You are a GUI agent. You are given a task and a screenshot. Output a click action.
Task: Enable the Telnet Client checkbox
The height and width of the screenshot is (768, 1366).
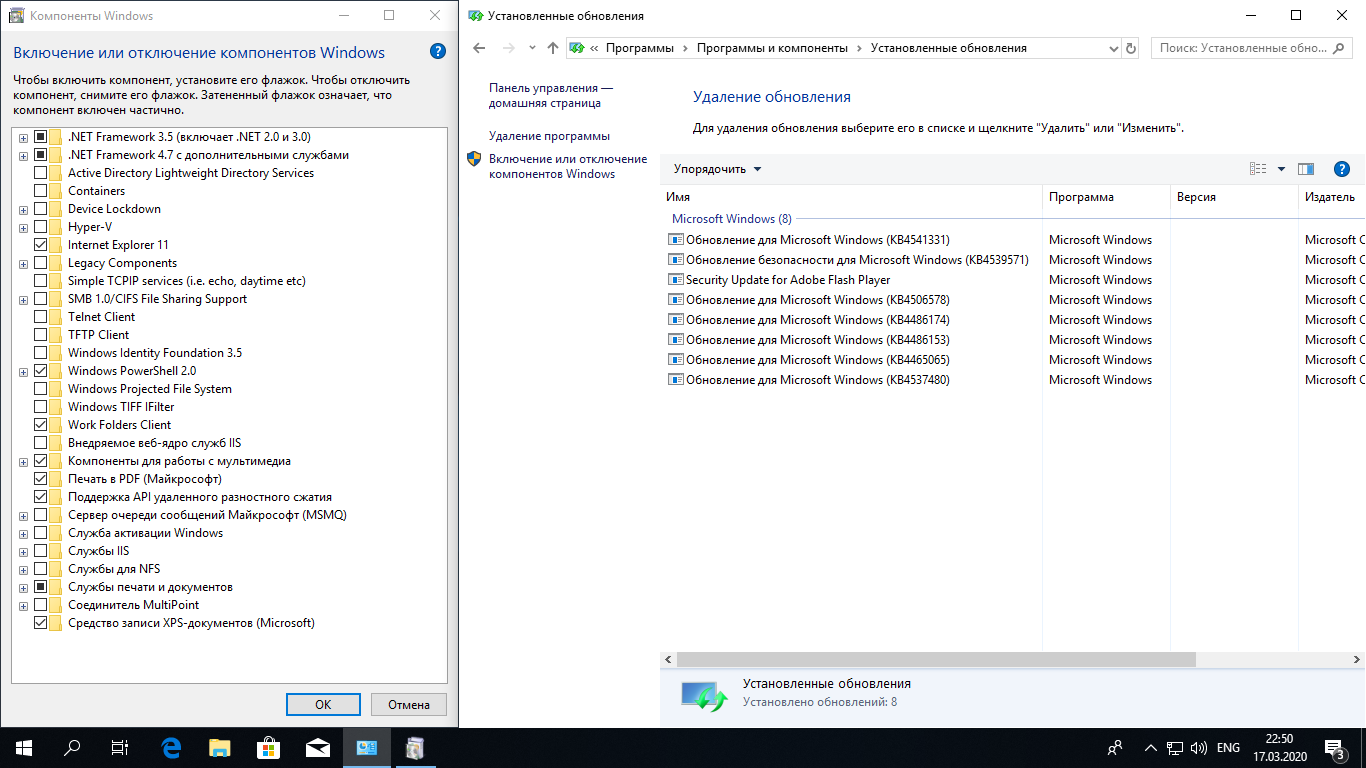[41, 317]
